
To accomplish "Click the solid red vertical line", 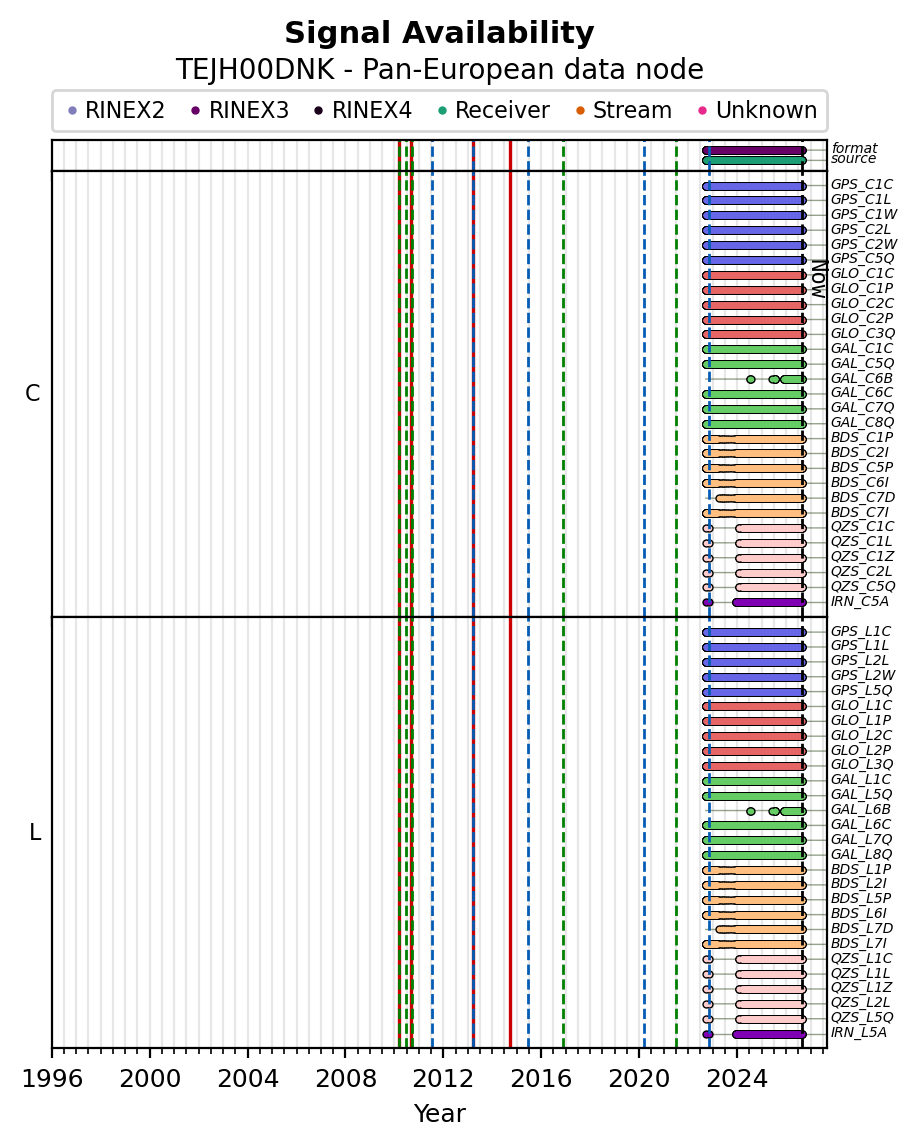I will pyautogui.click(x=510, y=593).
